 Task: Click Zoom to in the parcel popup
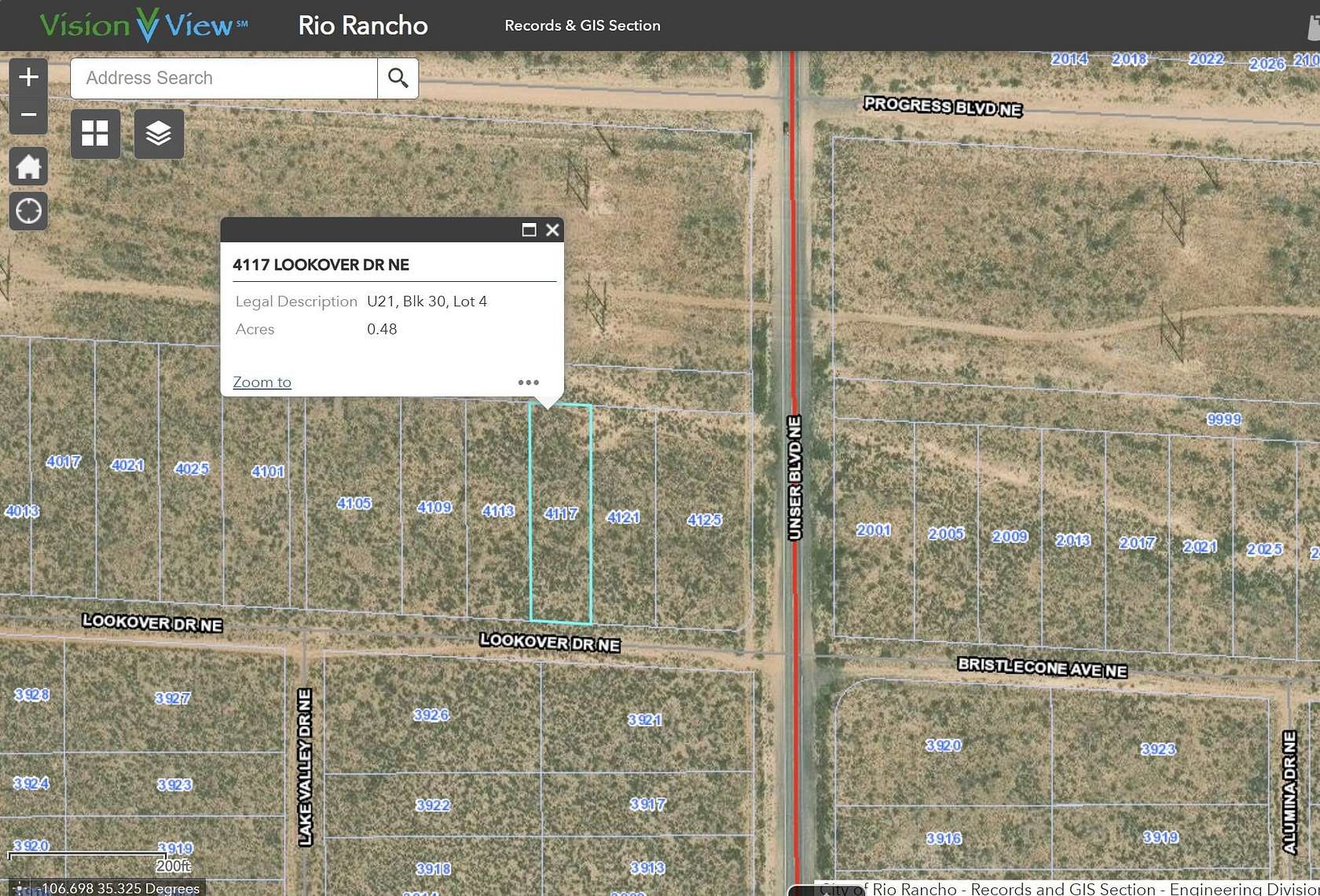262,382
